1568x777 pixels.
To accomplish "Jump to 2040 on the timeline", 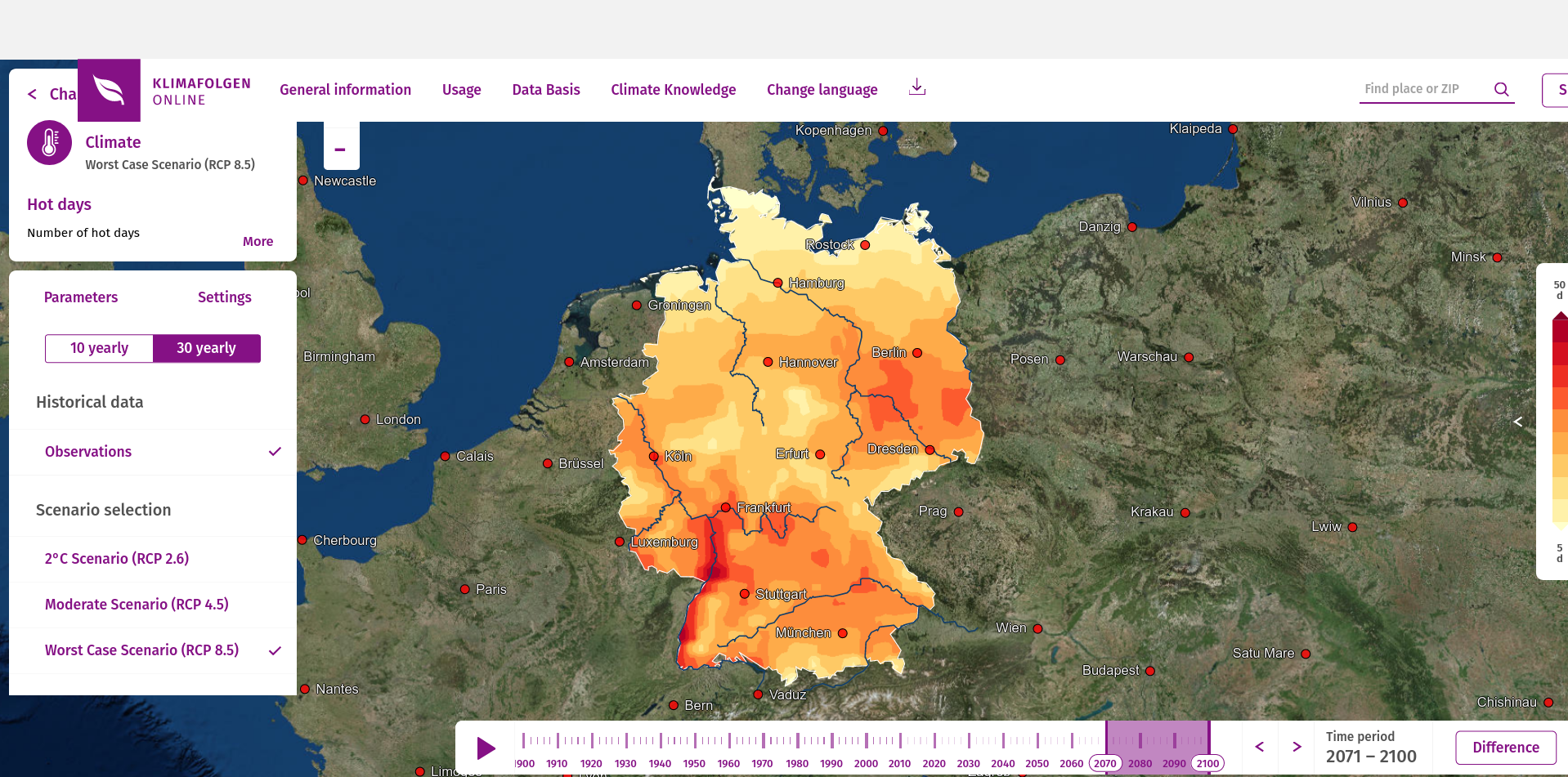I will [1003, 763].
